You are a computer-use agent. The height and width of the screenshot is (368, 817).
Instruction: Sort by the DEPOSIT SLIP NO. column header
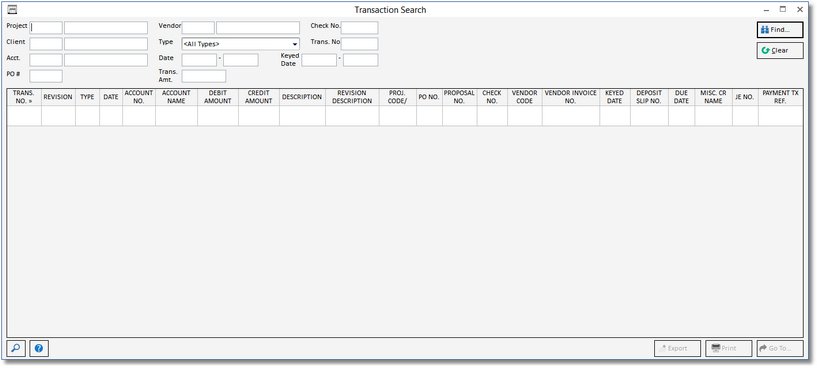tap(649, 97)
